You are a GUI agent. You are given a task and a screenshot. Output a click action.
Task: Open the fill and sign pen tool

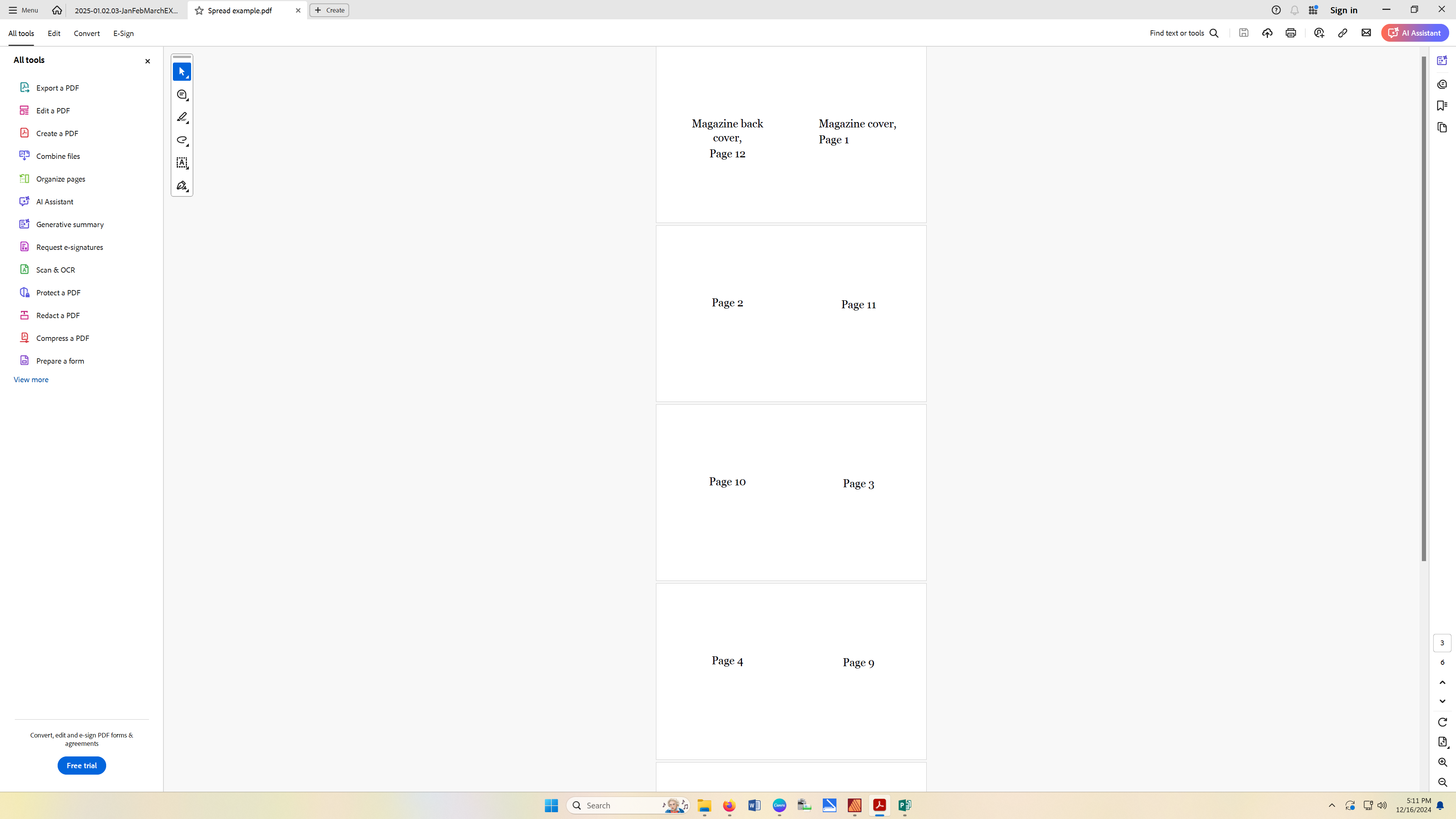coord(182,186)
